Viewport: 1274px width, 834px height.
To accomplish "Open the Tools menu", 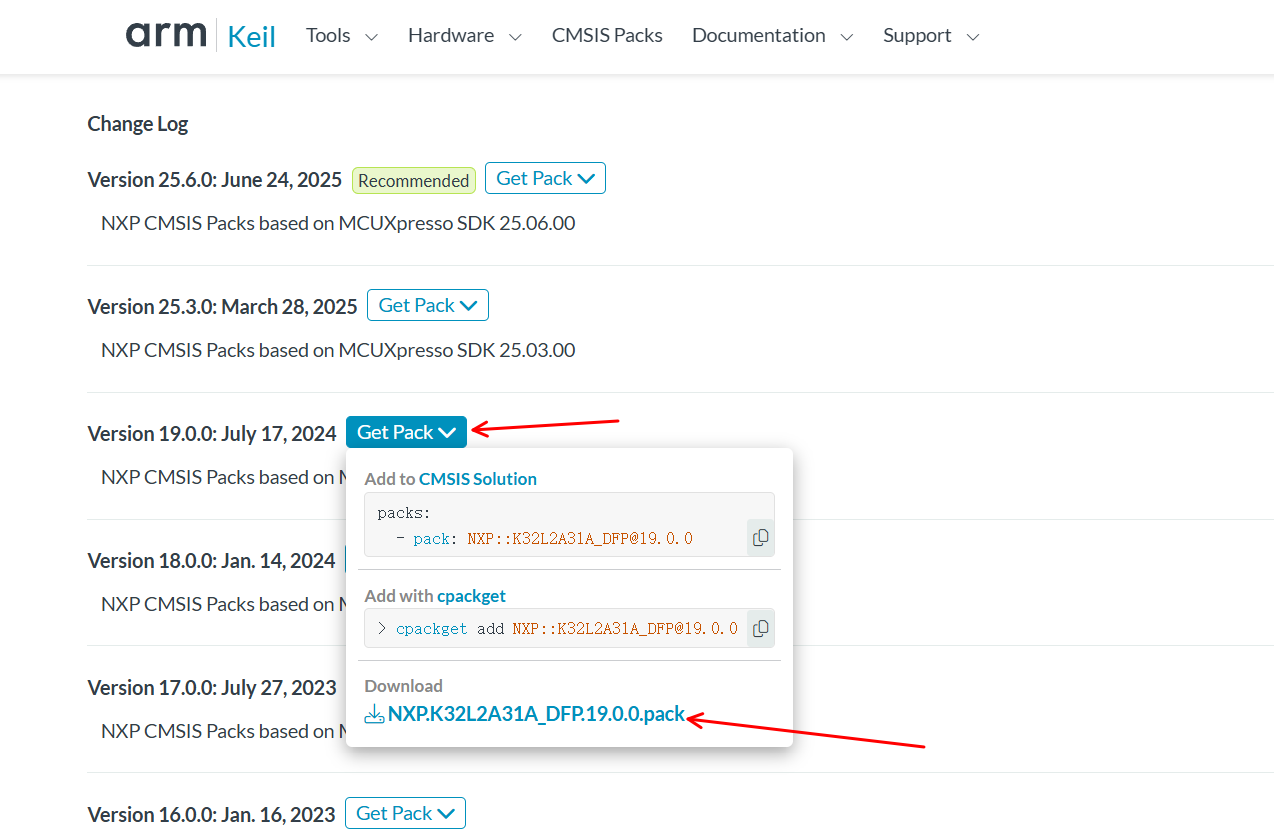I will click(x=341, y=36).
